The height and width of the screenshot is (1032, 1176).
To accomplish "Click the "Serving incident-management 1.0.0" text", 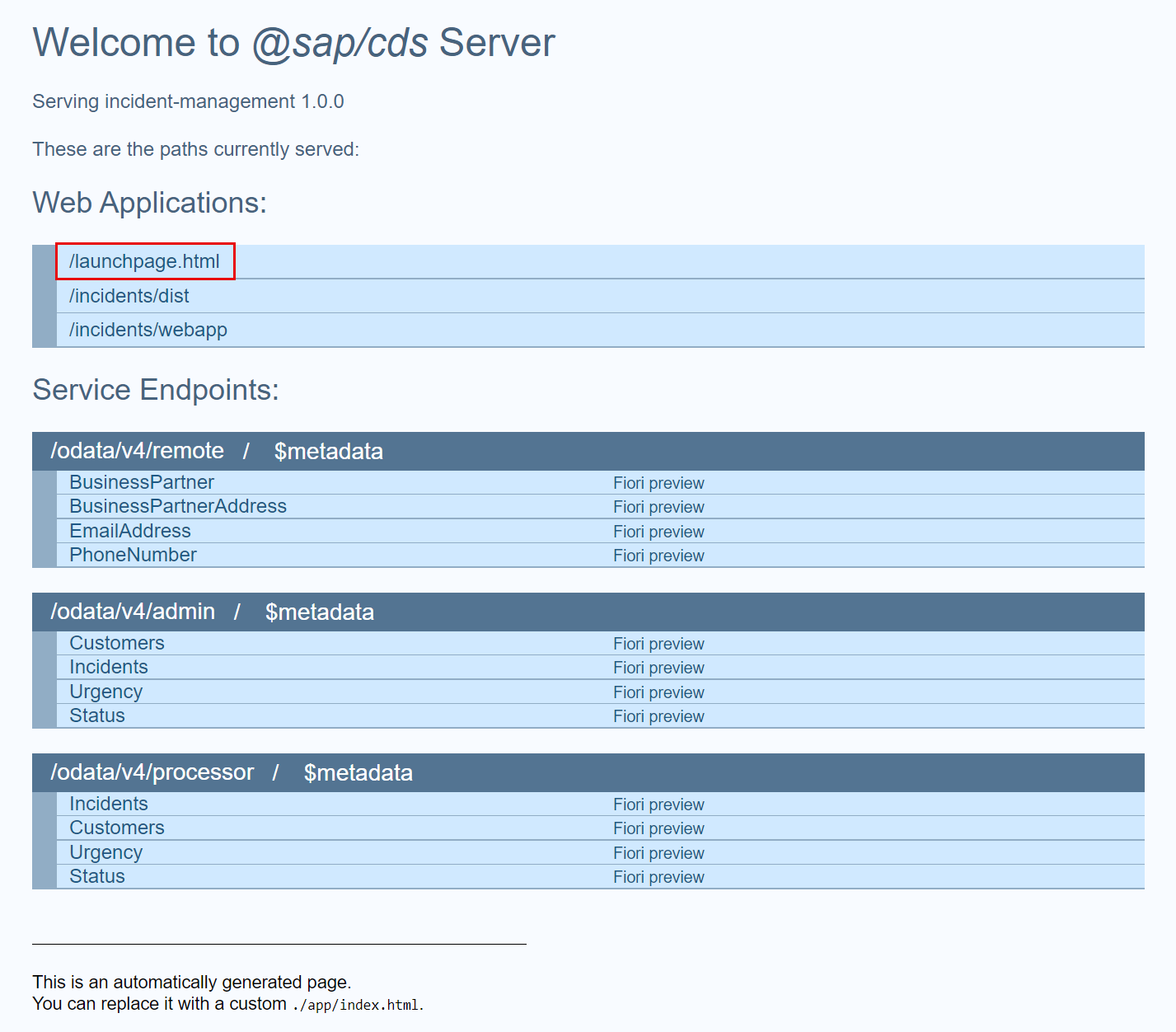I will [188, 101].
